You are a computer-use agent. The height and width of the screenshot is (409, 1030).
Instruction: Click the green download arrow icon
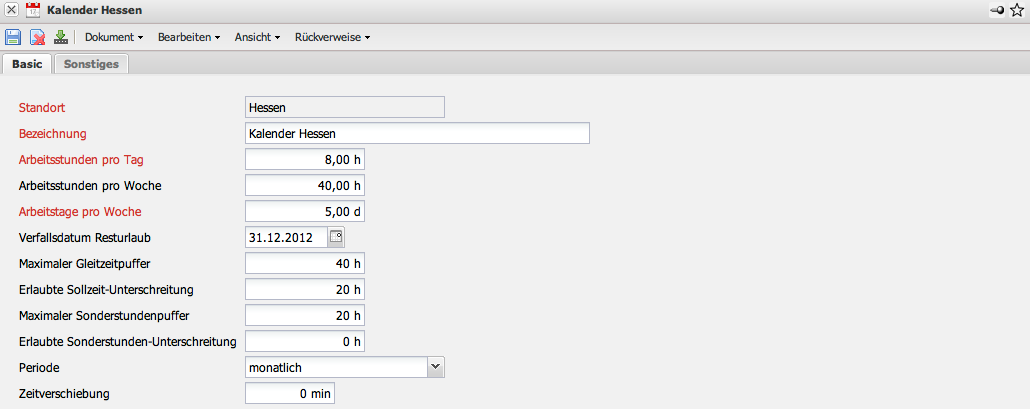(60, 38)
